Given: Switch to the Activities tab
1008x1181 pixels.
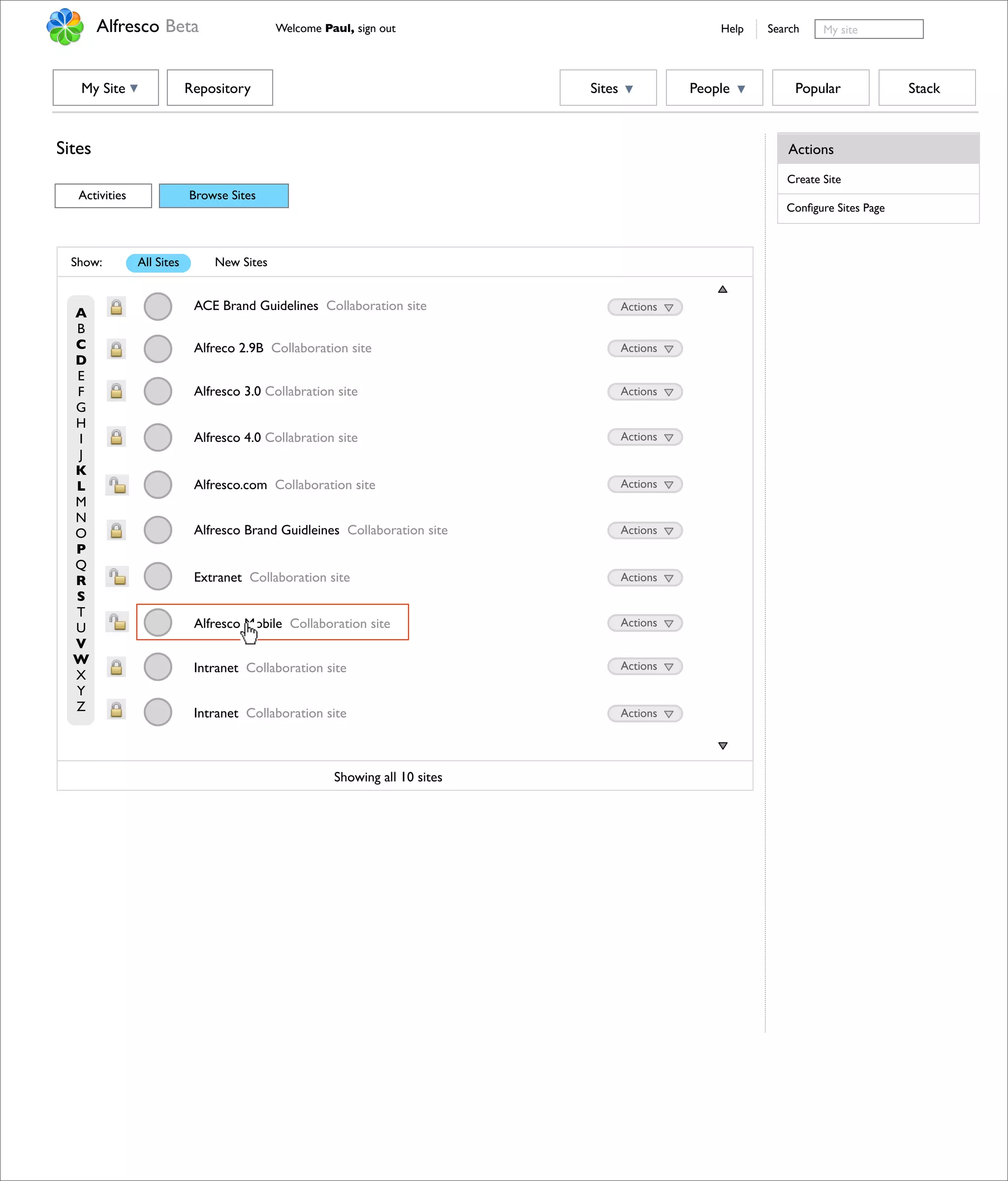Looking at the screenshot, I should 103,195.
